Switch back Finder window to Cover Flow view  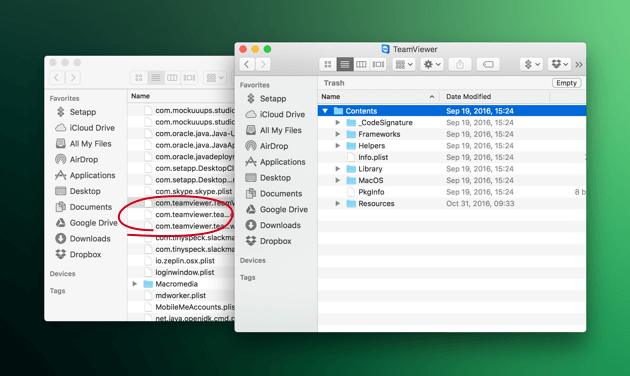(x=189, y=78)
